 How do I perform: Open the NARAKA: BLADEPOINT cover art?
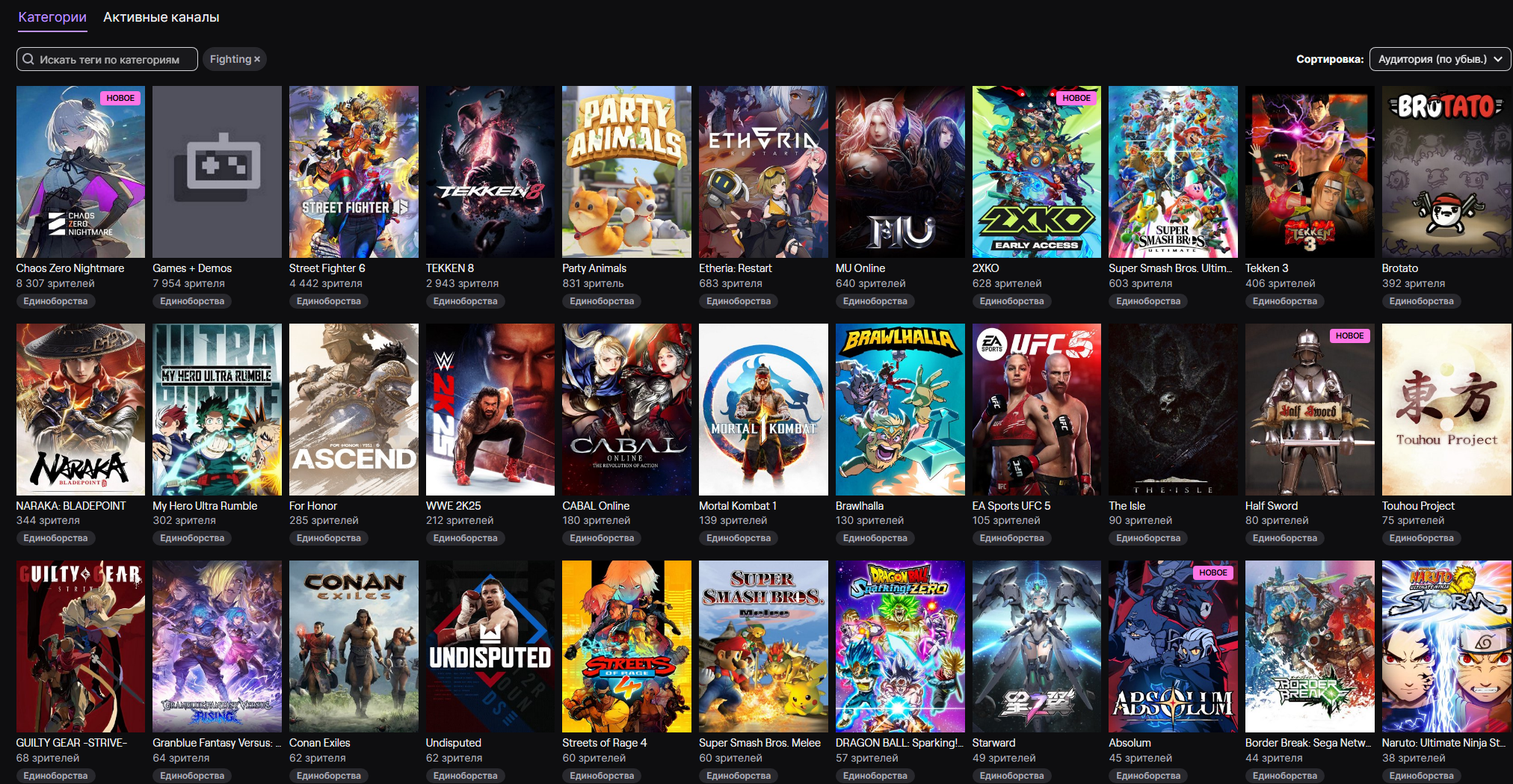click(x=81, y=410)
